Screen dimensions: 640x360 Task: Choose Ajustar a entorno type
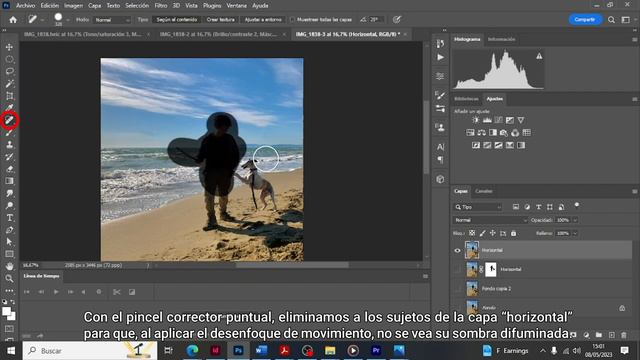[x=263, y=20]
